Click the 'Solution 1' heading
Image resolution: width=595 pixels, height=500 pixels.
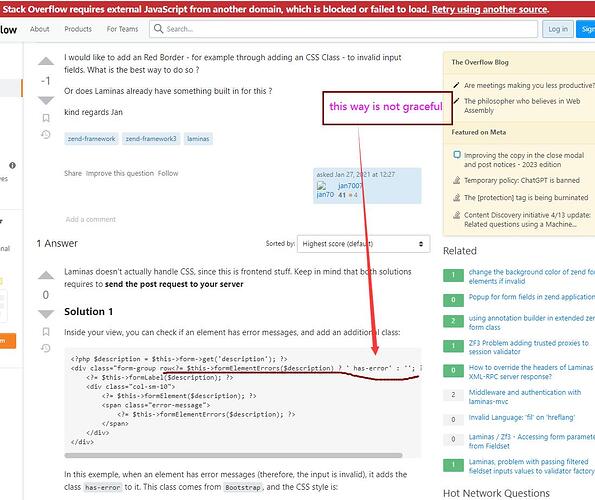88,312
